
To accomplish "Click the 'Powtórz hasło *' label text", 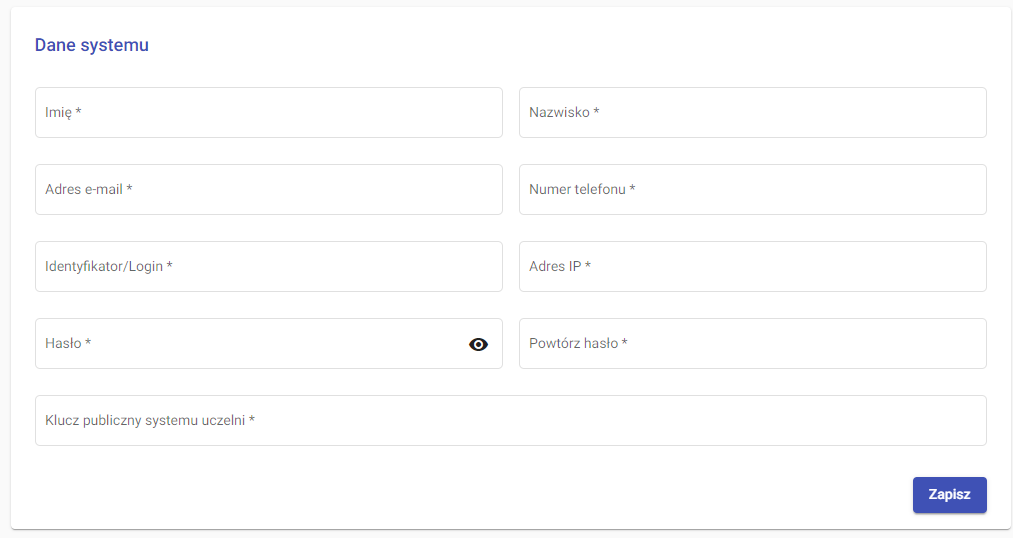I will coord(578,344).
